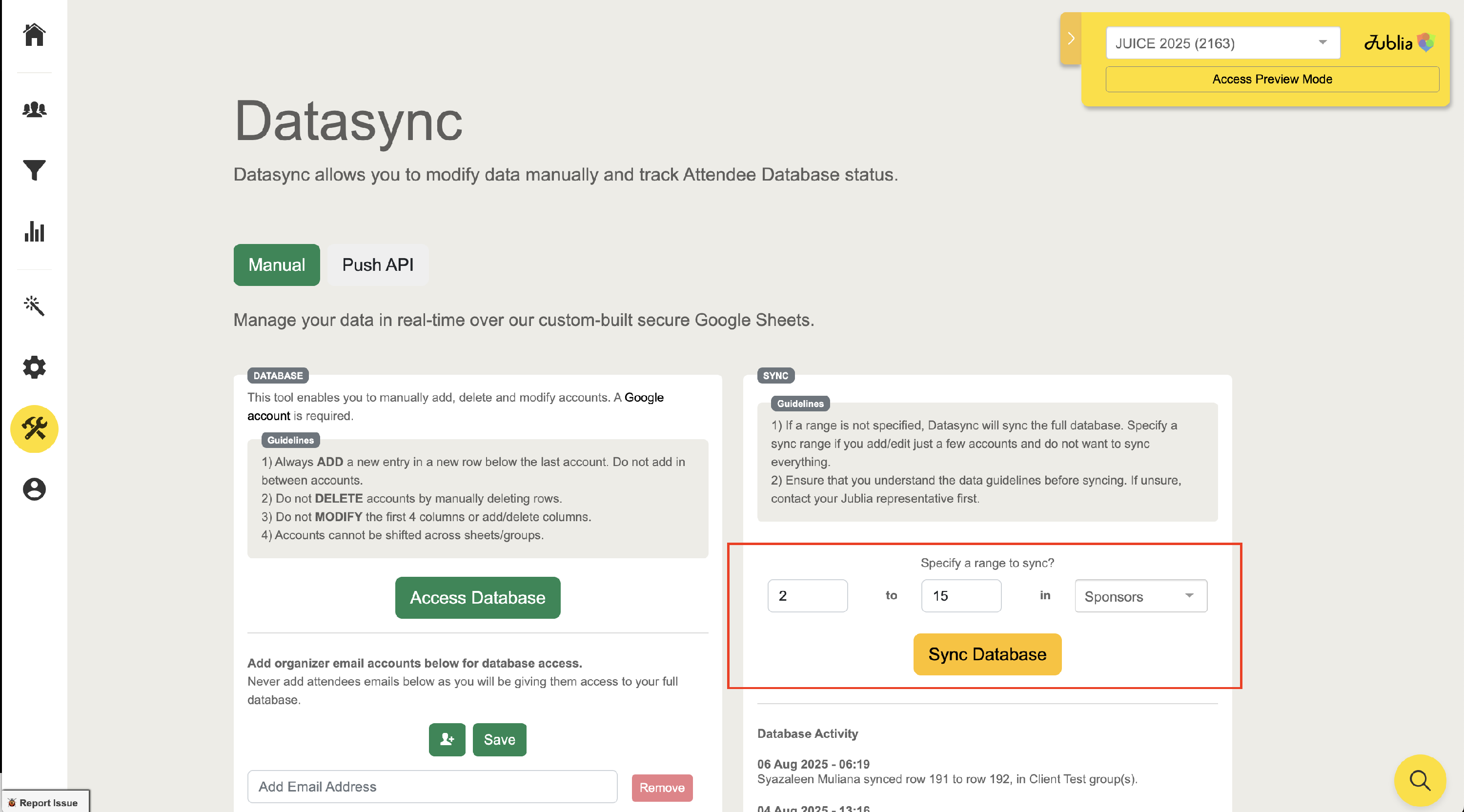Open the Attendees group icon

(34, 109)
